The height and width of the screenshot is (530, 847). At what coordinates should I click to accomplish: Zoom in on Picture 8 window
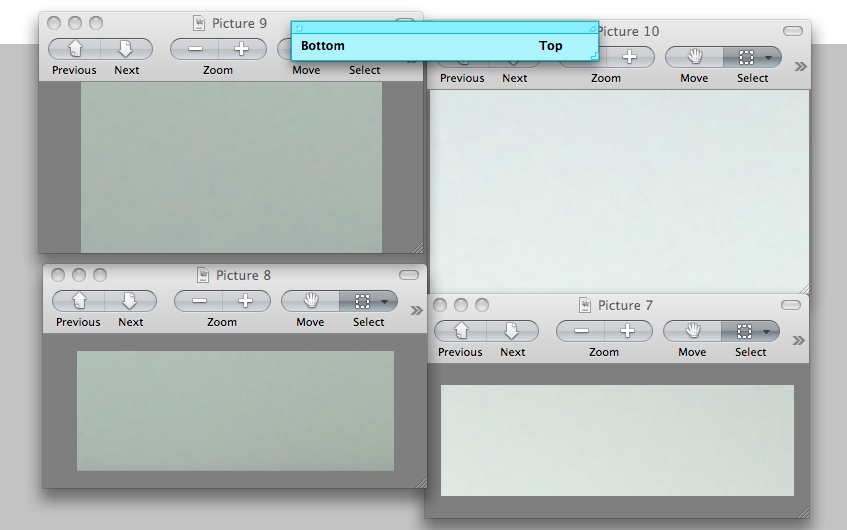point(246,301)
